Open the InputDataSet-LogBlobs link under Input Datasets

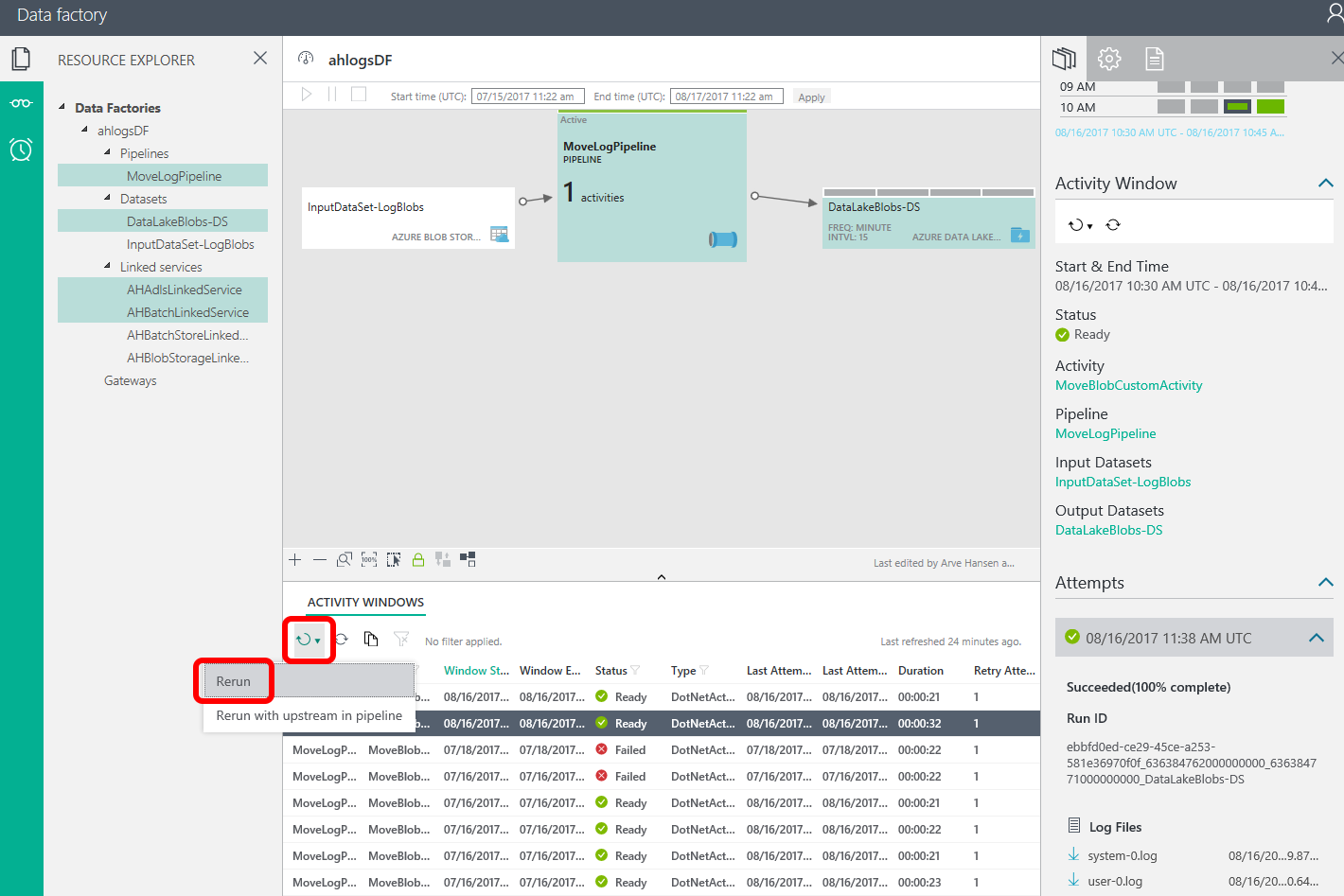click(1123, 482)
